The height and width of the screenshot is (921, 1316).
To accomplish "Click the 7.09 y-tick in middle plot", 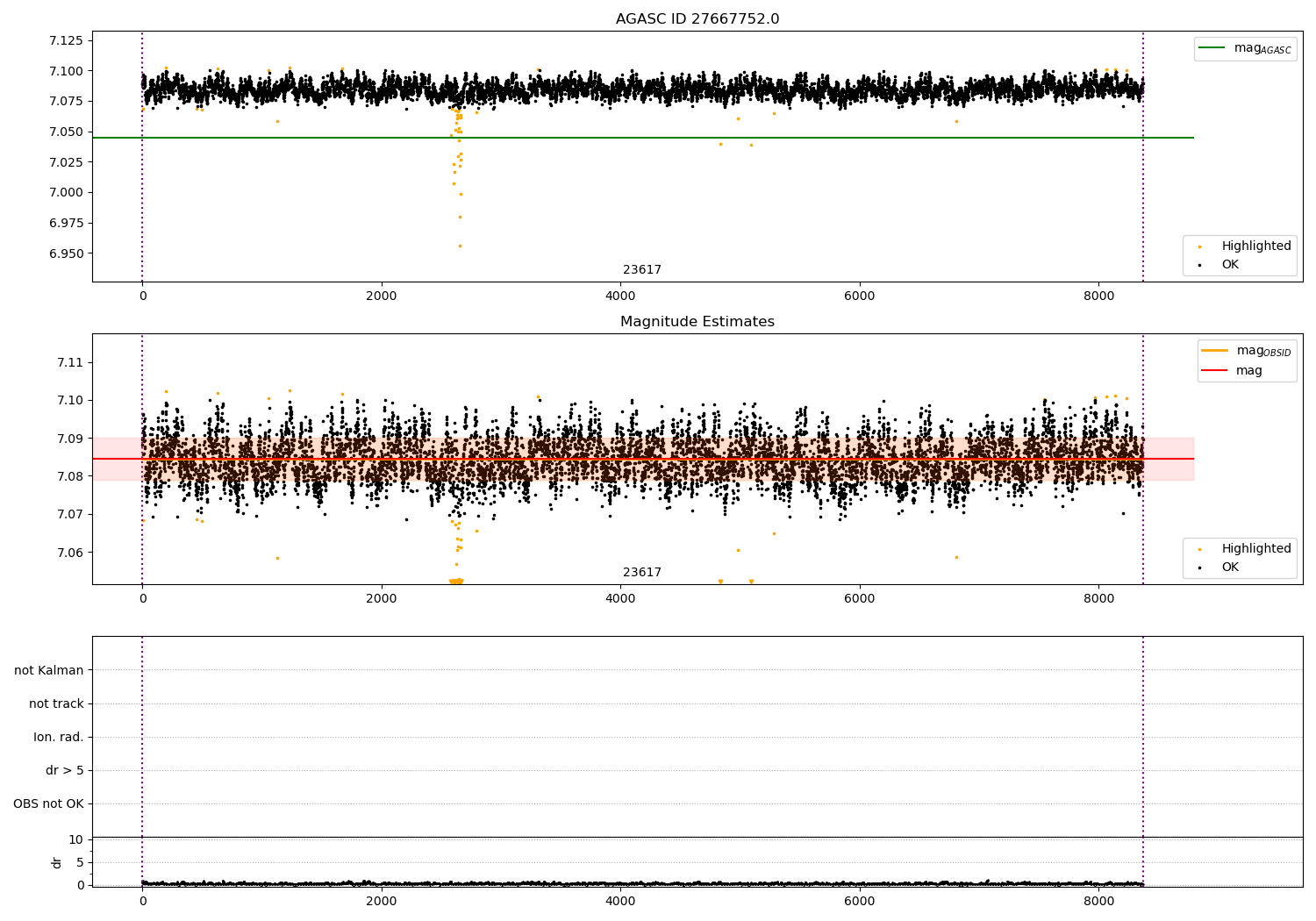I will tap(70, 439).
